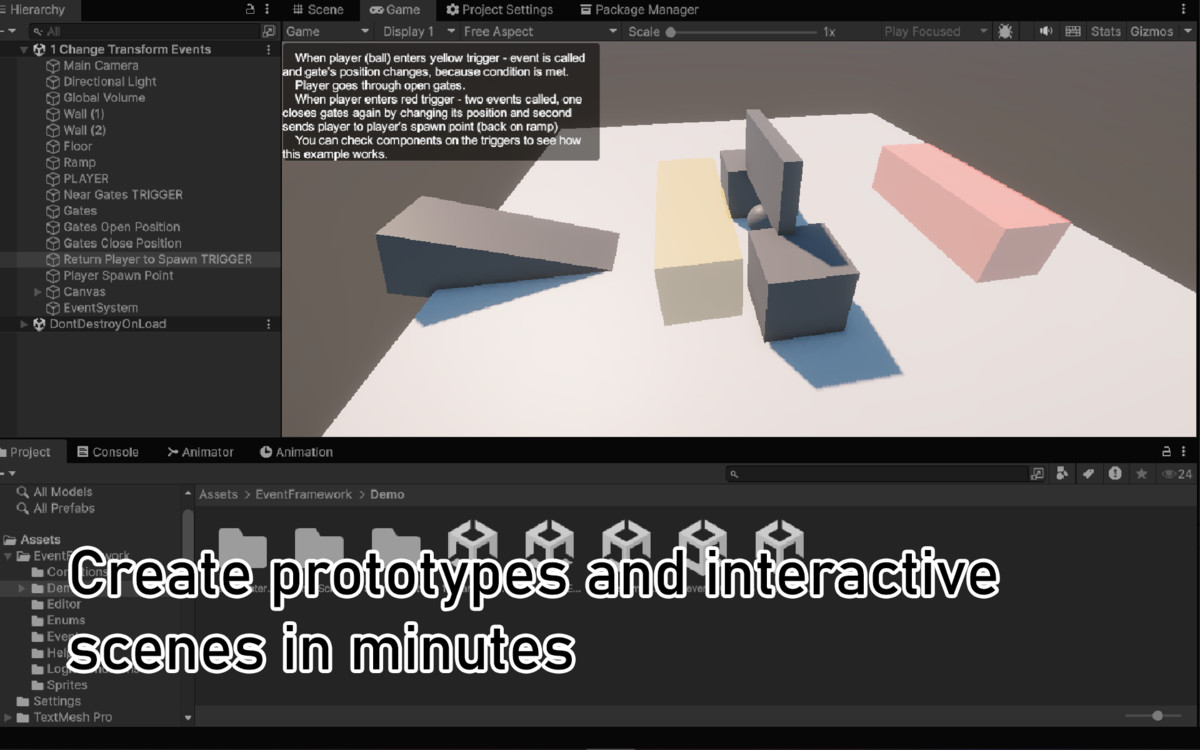Select the Gates object
The width and height of the screenshot is (1200, 750).
pos(80,210)
